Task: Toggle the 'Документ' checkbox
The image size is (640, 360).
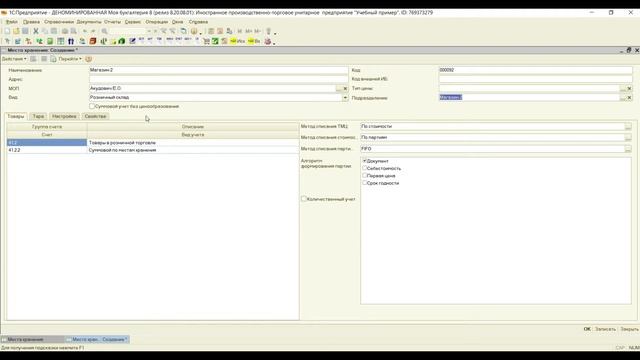Action: pos(364,161)
